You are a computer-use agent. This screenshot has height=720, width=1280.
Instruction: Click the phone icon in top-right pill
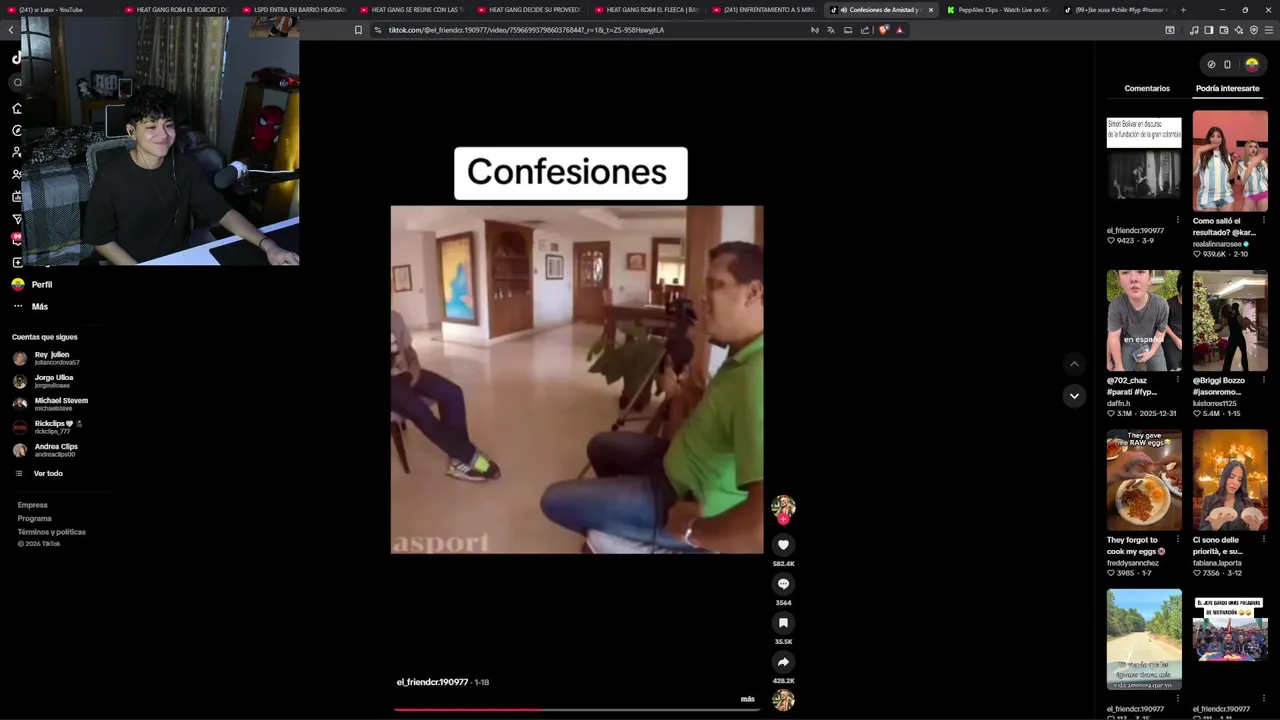pyautogui.click(x=1227, y=64)
